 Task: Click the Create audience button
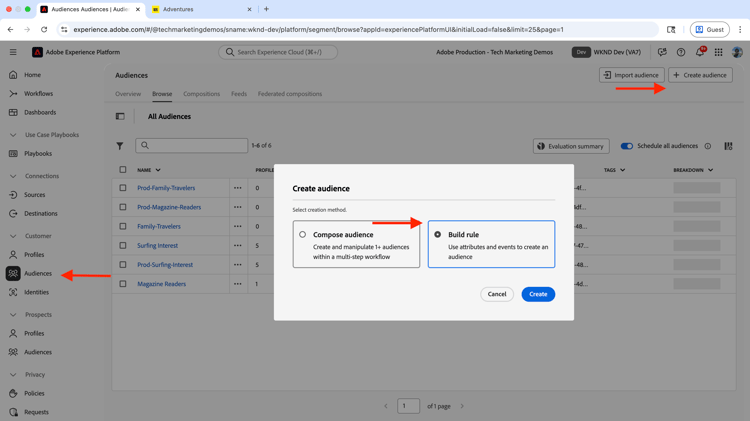(x=700, y=75)
